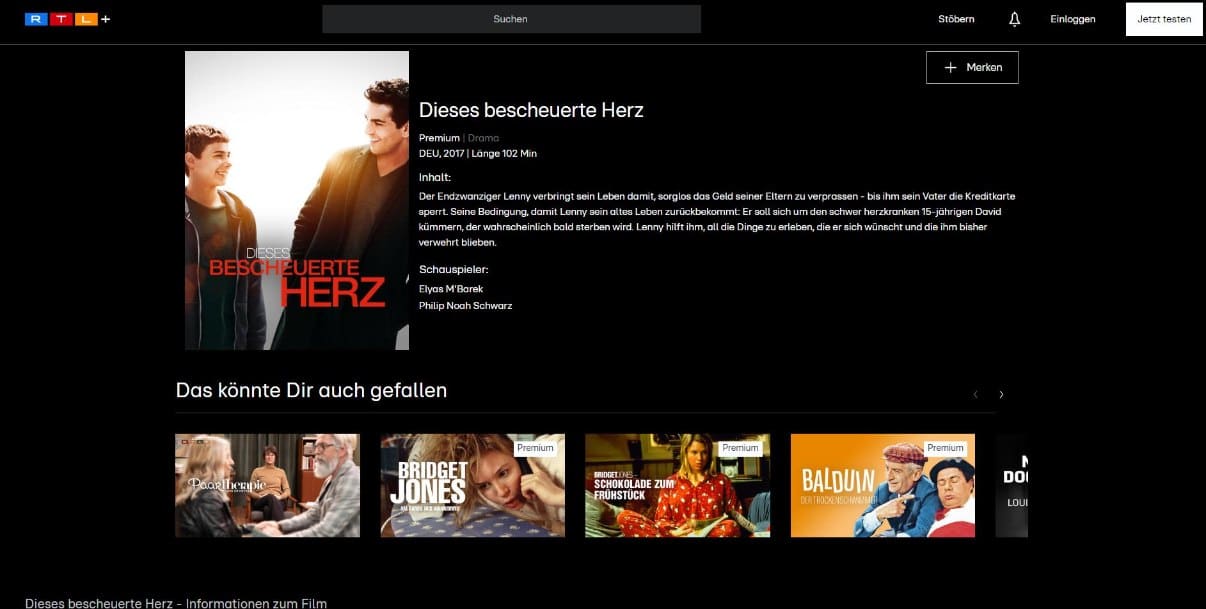Click the Jetzt testen button

pos(1164,19)
